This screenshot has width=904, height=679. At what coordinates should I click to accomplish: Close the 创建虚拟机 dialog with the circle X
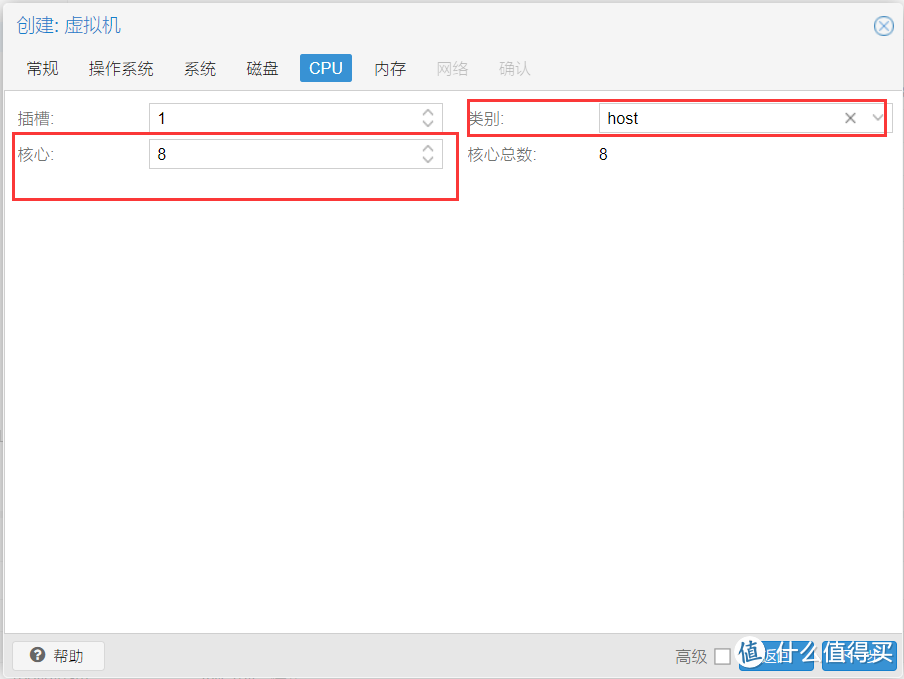coord(884,26)
